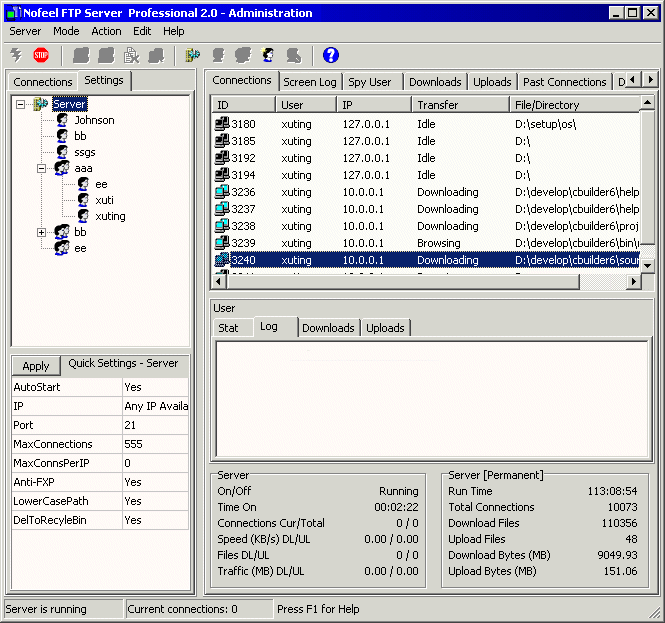
Task: Sort connections by Transfer column header
Action: (460, 105)
